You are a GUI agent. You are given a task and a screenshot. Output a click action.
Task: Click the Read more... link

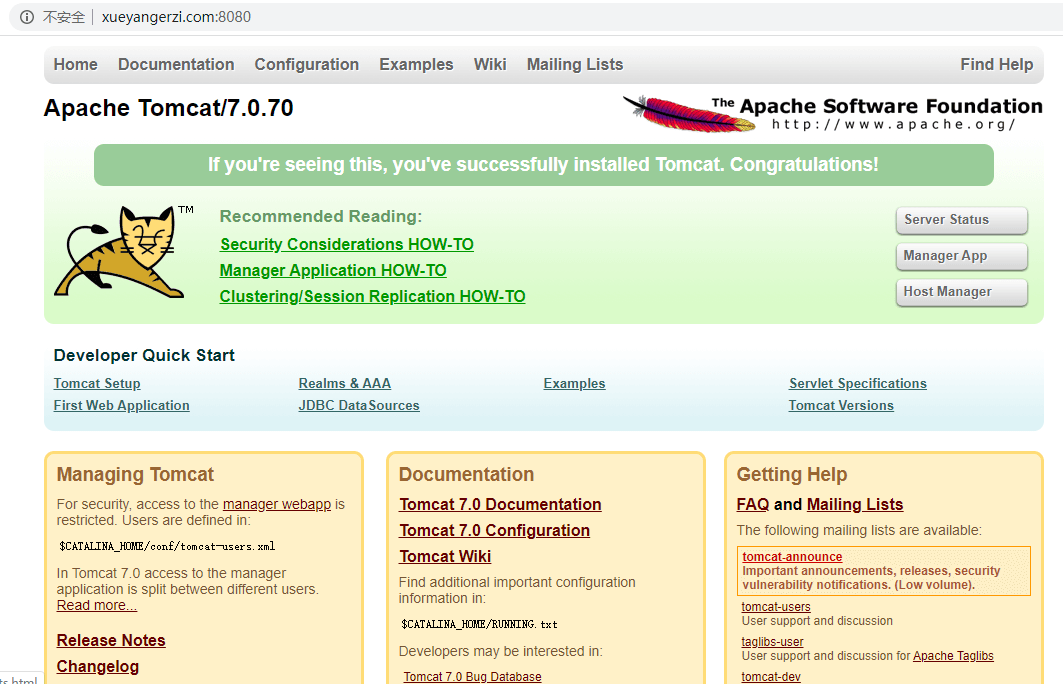[96, 605]
